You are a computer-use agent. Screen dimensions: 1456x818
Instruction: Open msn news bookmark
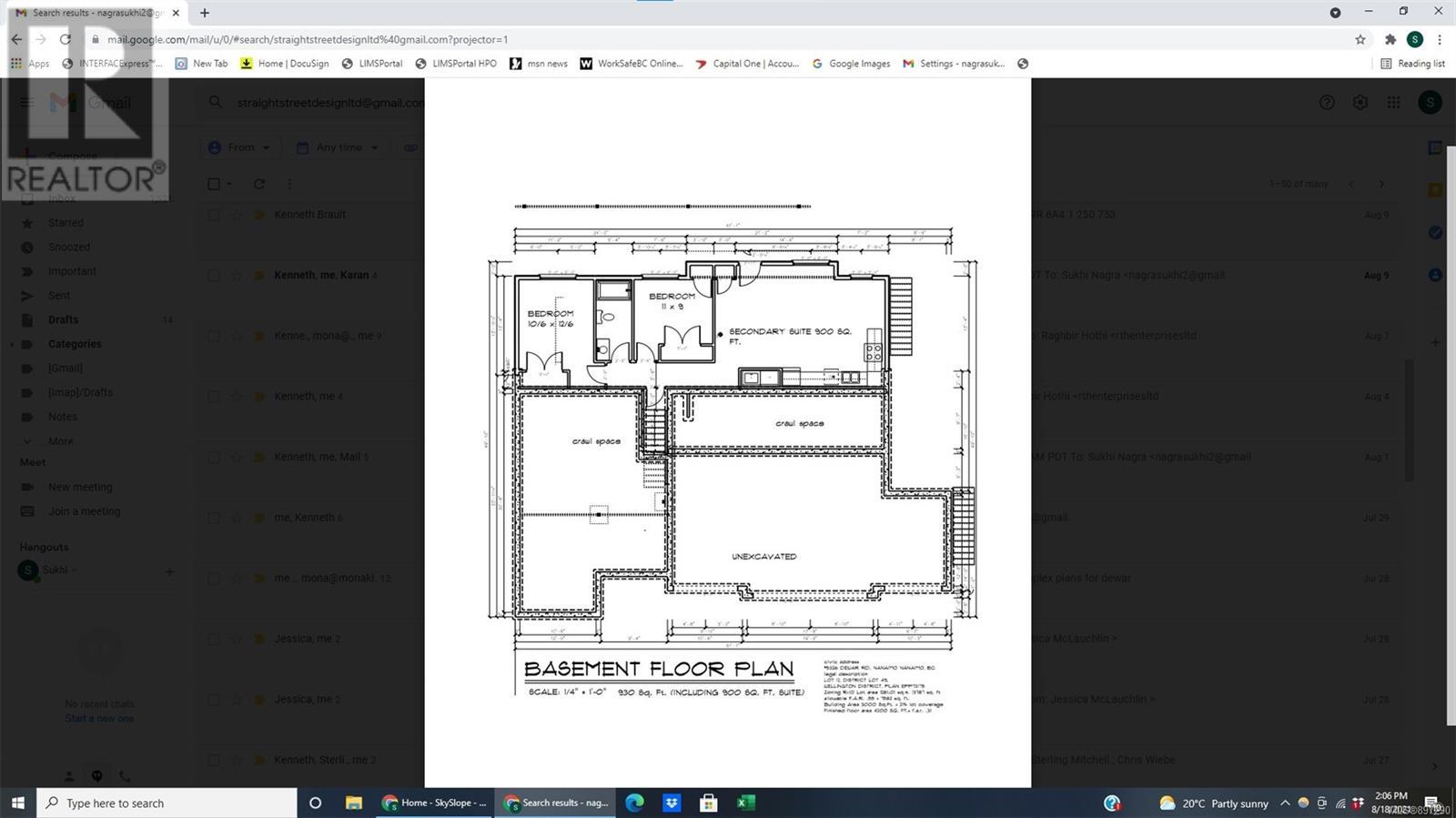[x=538, y=64]
